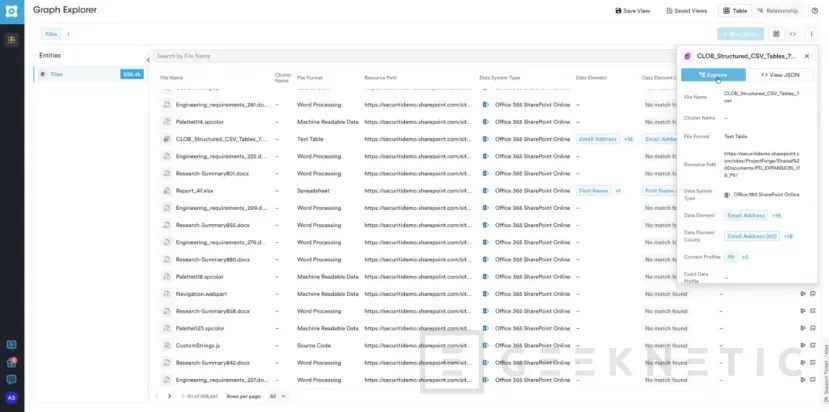Click the file icon of the CustomStrings.js row
The height and width of the screenshot is (412, 829).
(167, 345)
